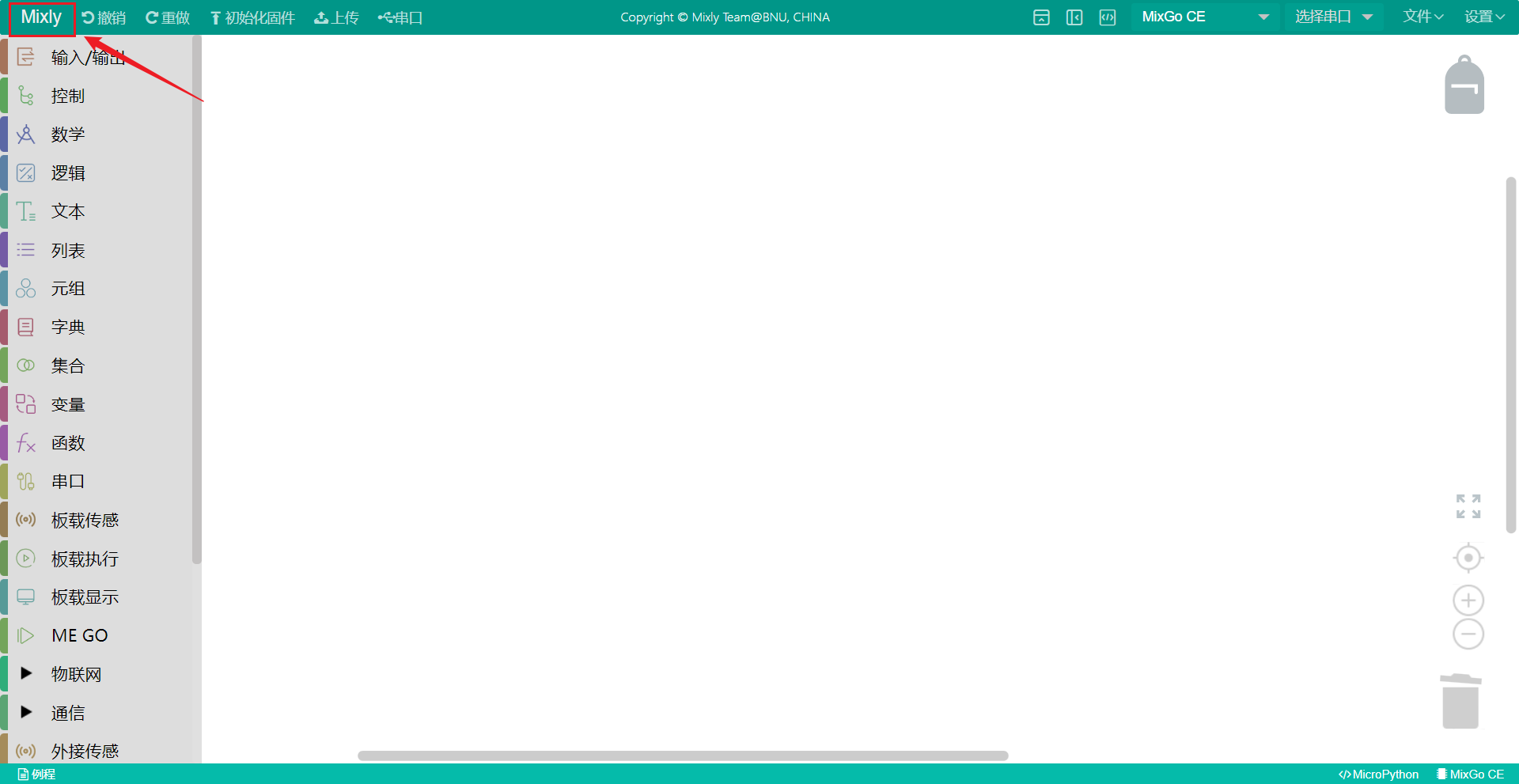Click the center workspace target icon
Image resolution: width=1519 pixels, height=784 pixels.
coord(1468,558)
